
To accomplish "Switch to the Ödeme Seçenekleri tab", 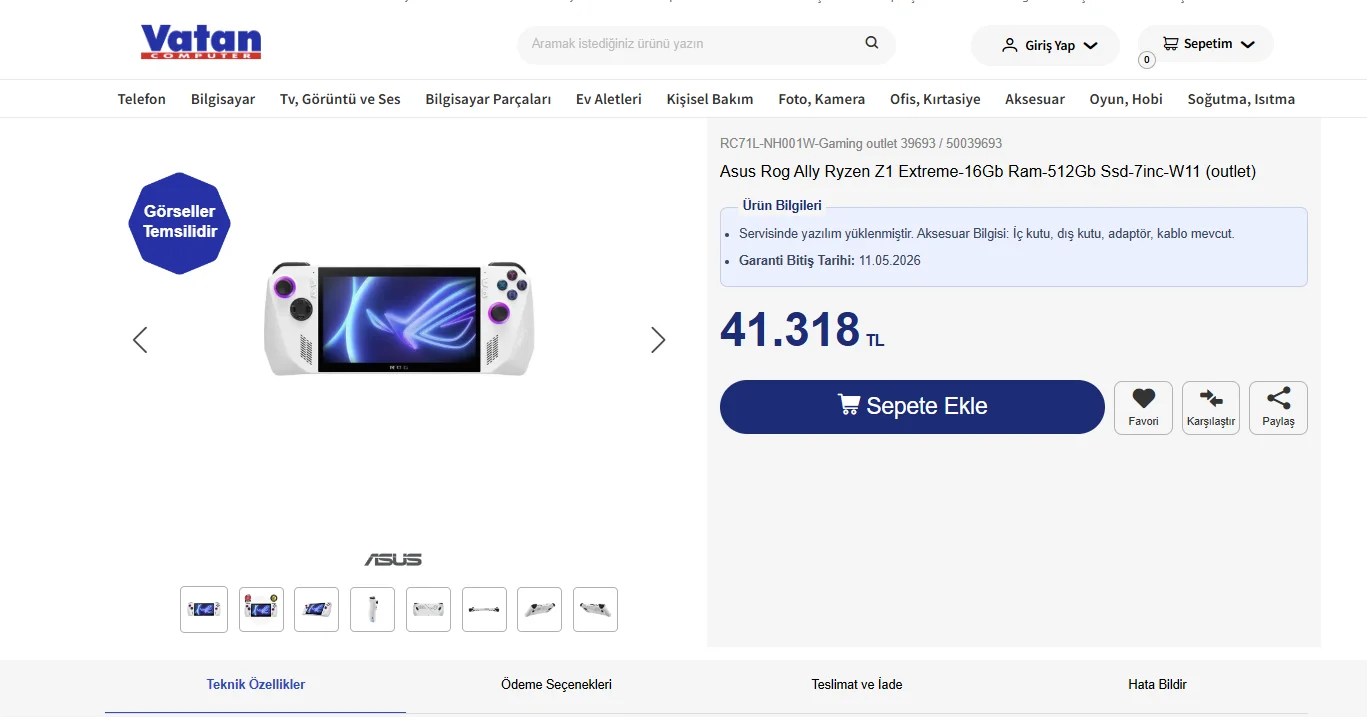I will pos(556,685).
